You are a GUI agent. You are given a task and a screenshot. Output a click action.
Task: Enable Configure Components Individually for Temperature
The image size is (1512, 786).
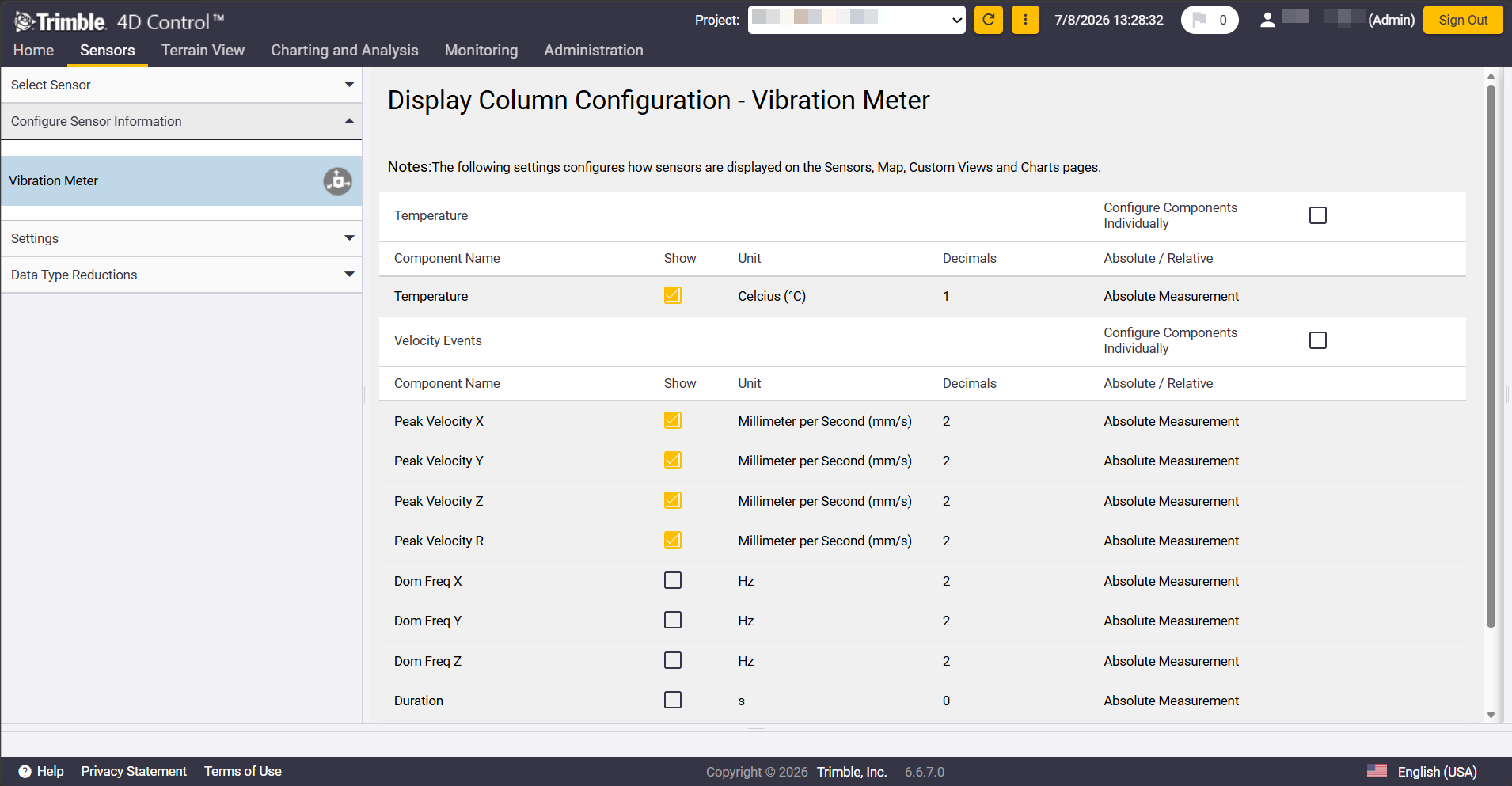(1318, 215)
